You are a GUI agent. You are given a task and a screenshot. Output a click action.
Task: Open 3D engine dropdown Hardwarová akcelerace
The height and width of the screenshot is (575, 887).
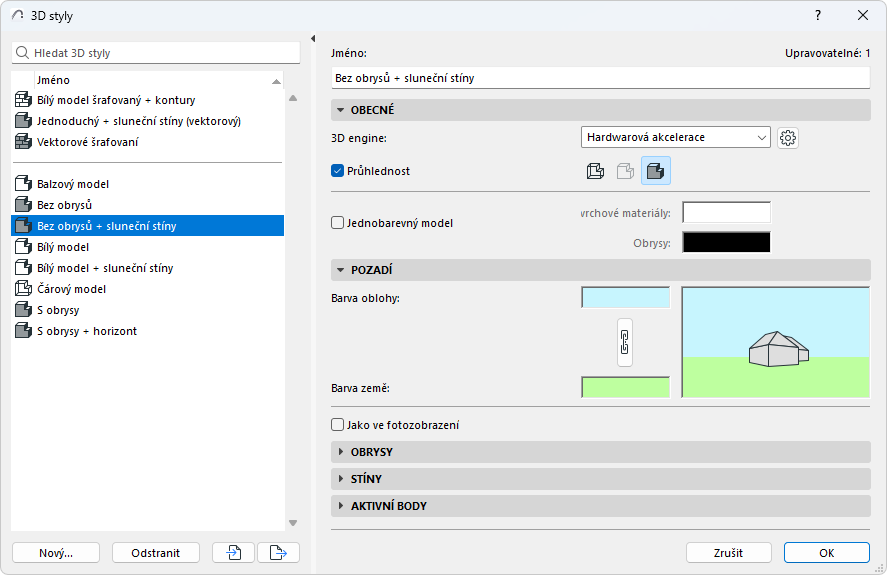click(x=675, y=137)
